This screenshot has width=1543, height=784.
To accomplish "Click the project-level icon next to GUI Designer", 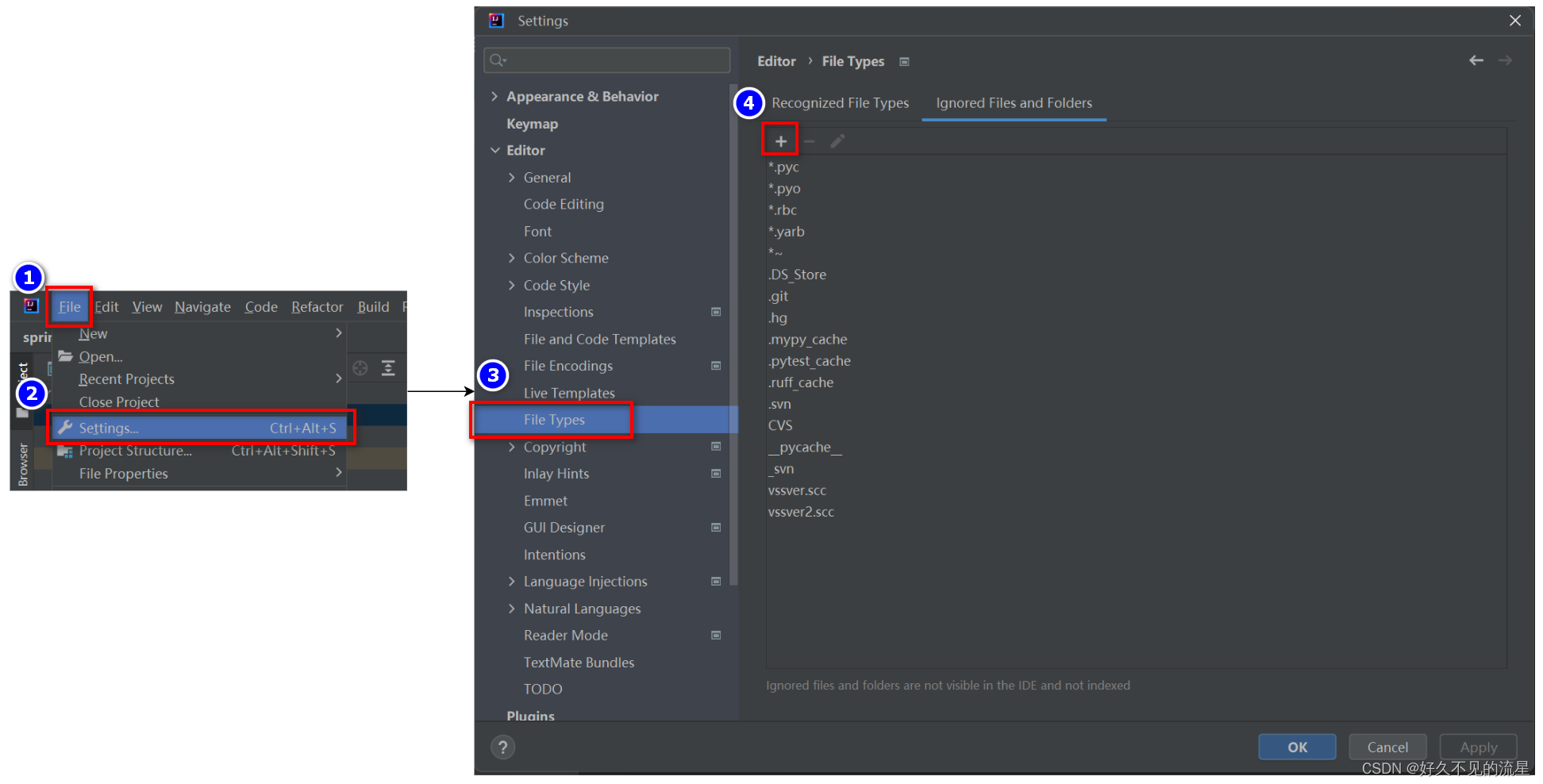I will (716, 528).
